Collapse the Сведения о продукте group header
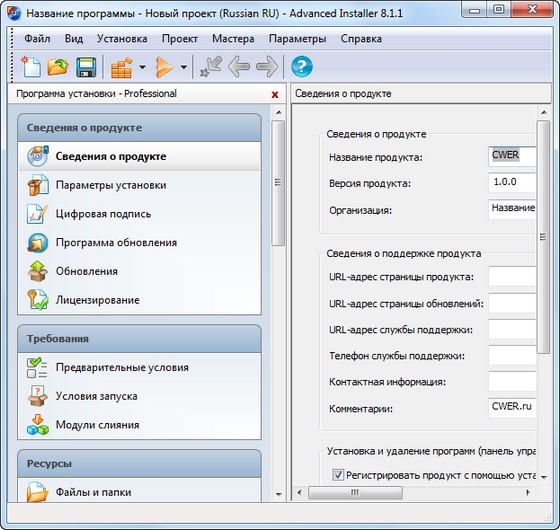 point(139,128)
